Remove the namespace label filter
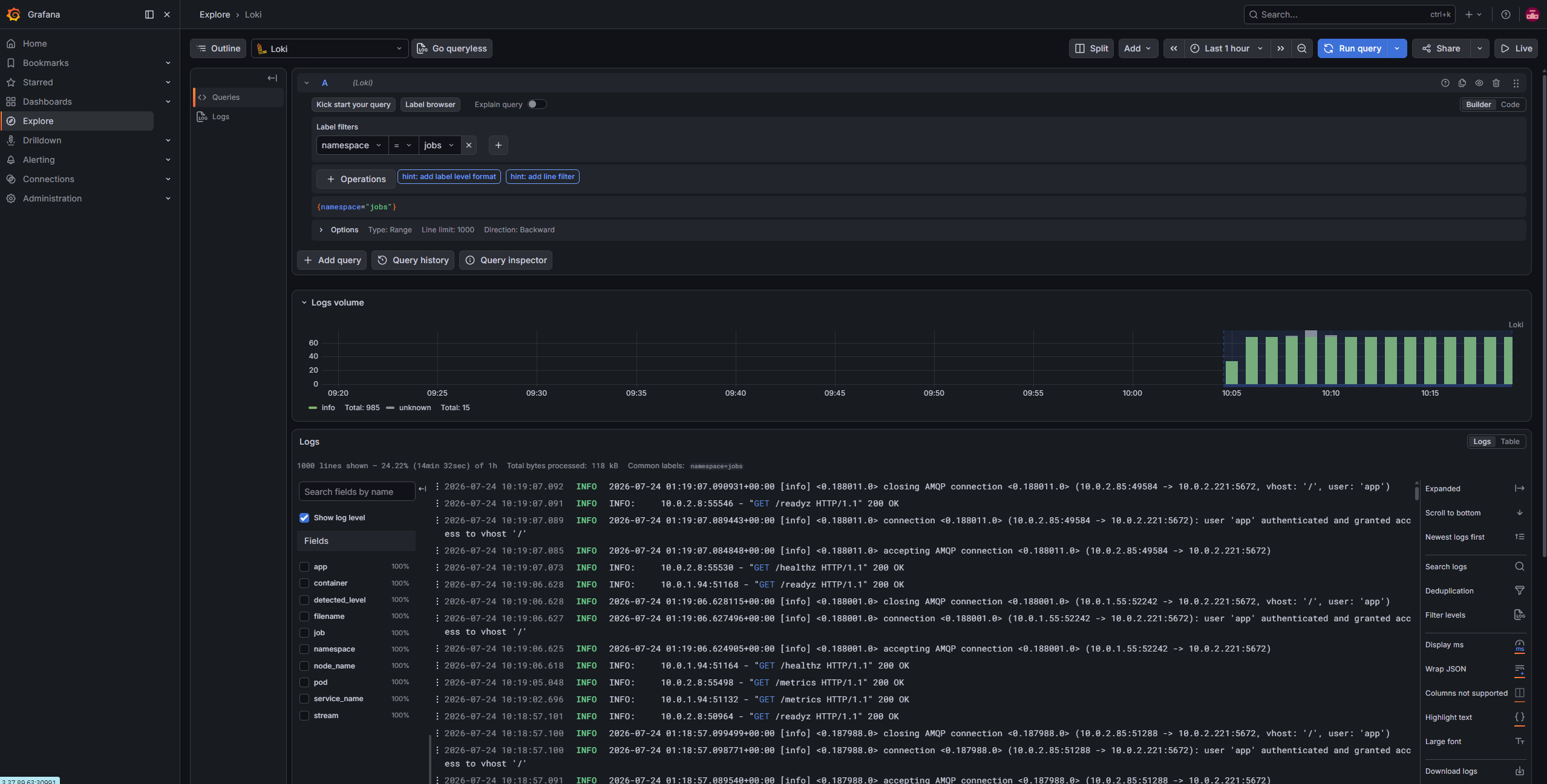This screenshot has width=1547, height=784. (x=469, y=145)
